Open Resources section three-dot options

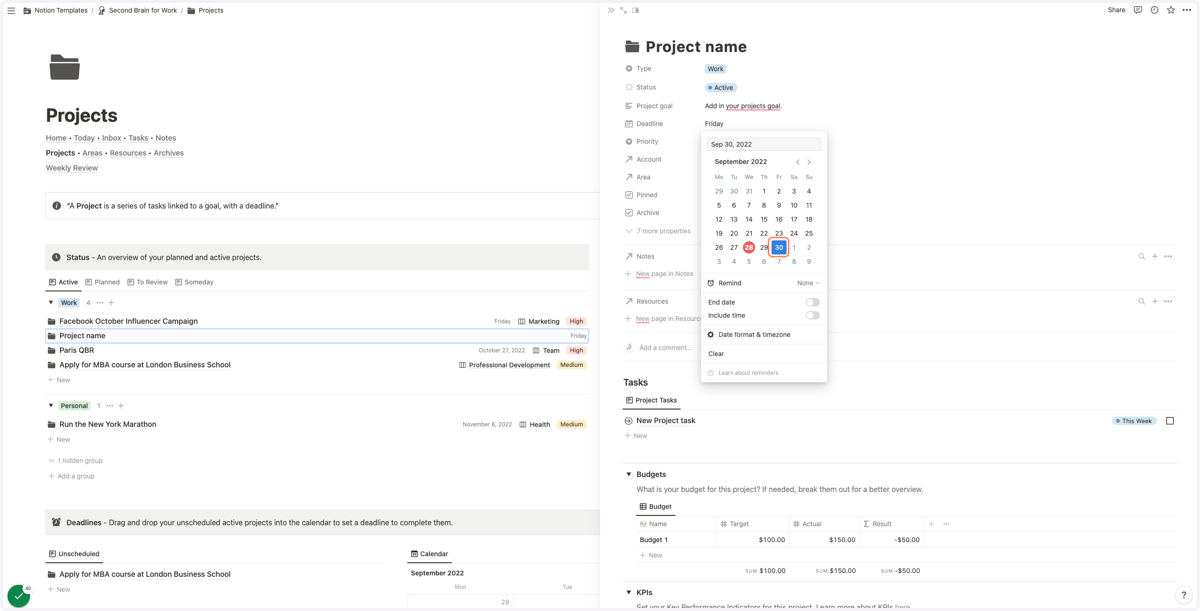coord(1168,301)
